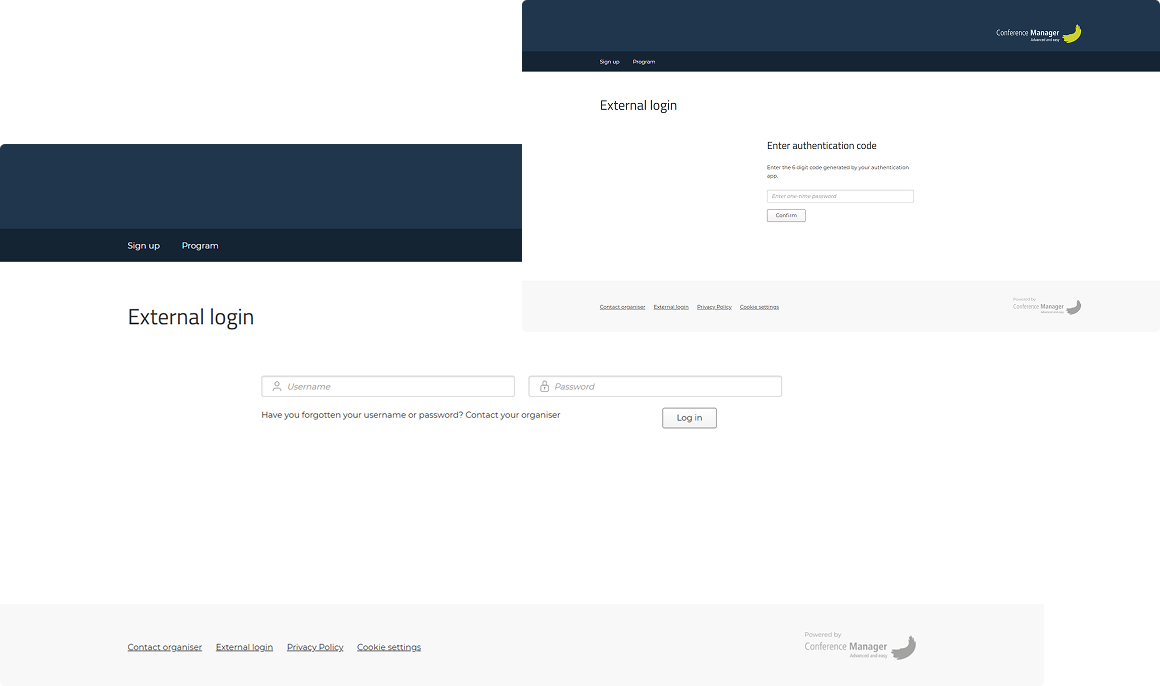
Task: Focus the Password input field
Action: click(655, 386)
